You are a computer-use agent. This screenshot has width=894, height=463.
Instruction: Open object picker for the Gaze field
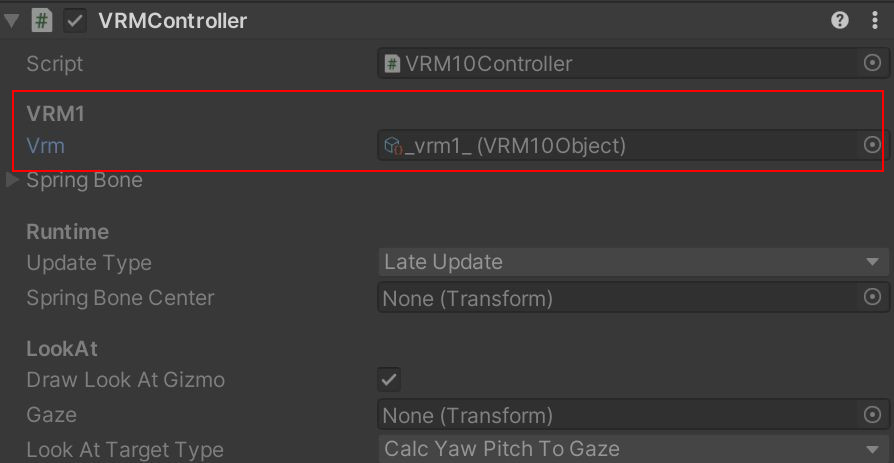(872, 415)
